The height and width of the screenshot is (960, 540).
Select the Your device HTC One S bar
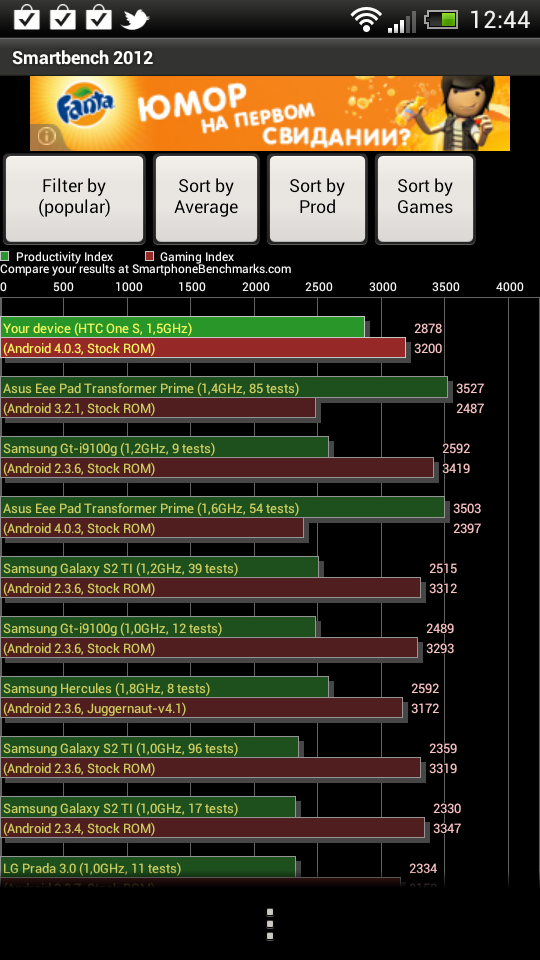pos(182,327)
